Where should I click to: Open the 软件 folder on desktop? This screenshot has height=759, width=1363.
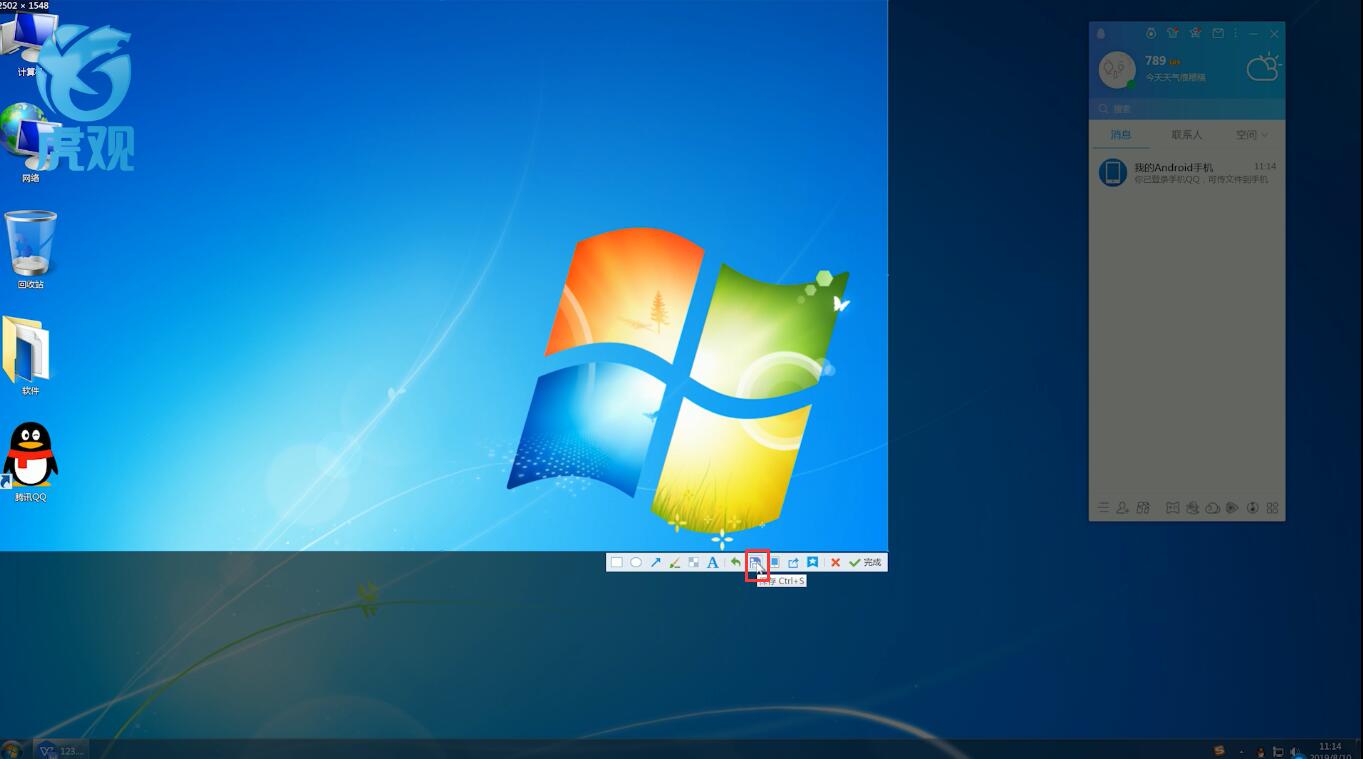[x=29, y=356]
